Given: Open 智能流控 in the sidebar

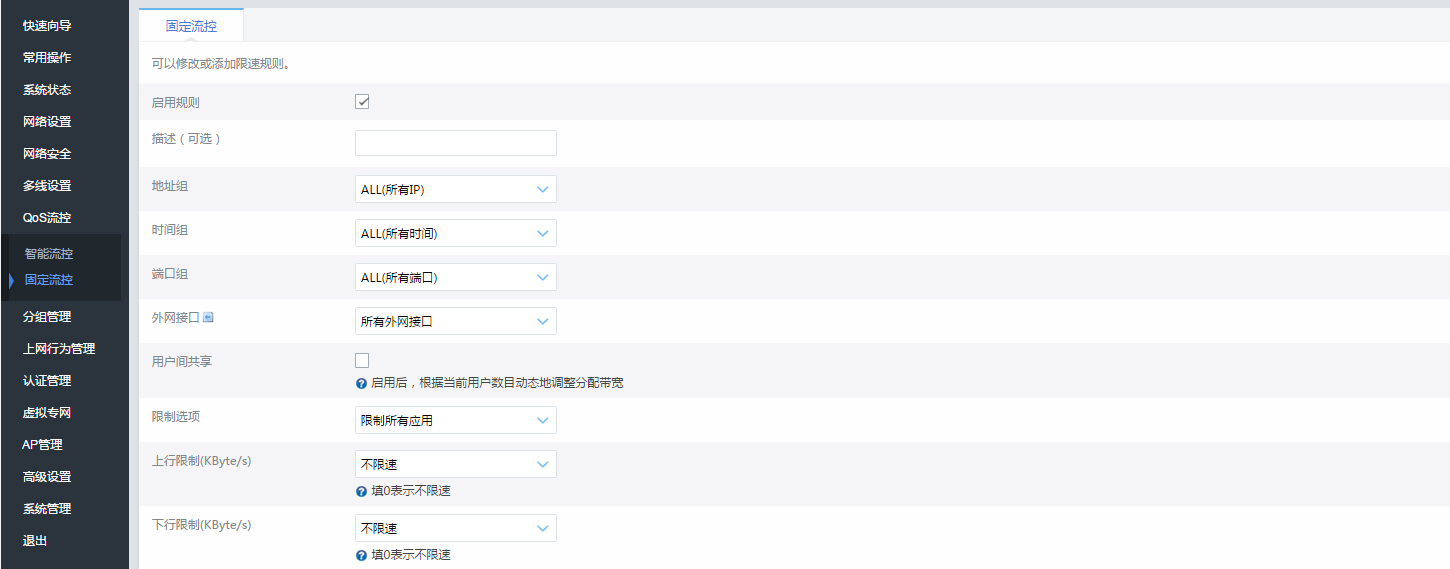Looking at the screenshot, I should [49, 254].
